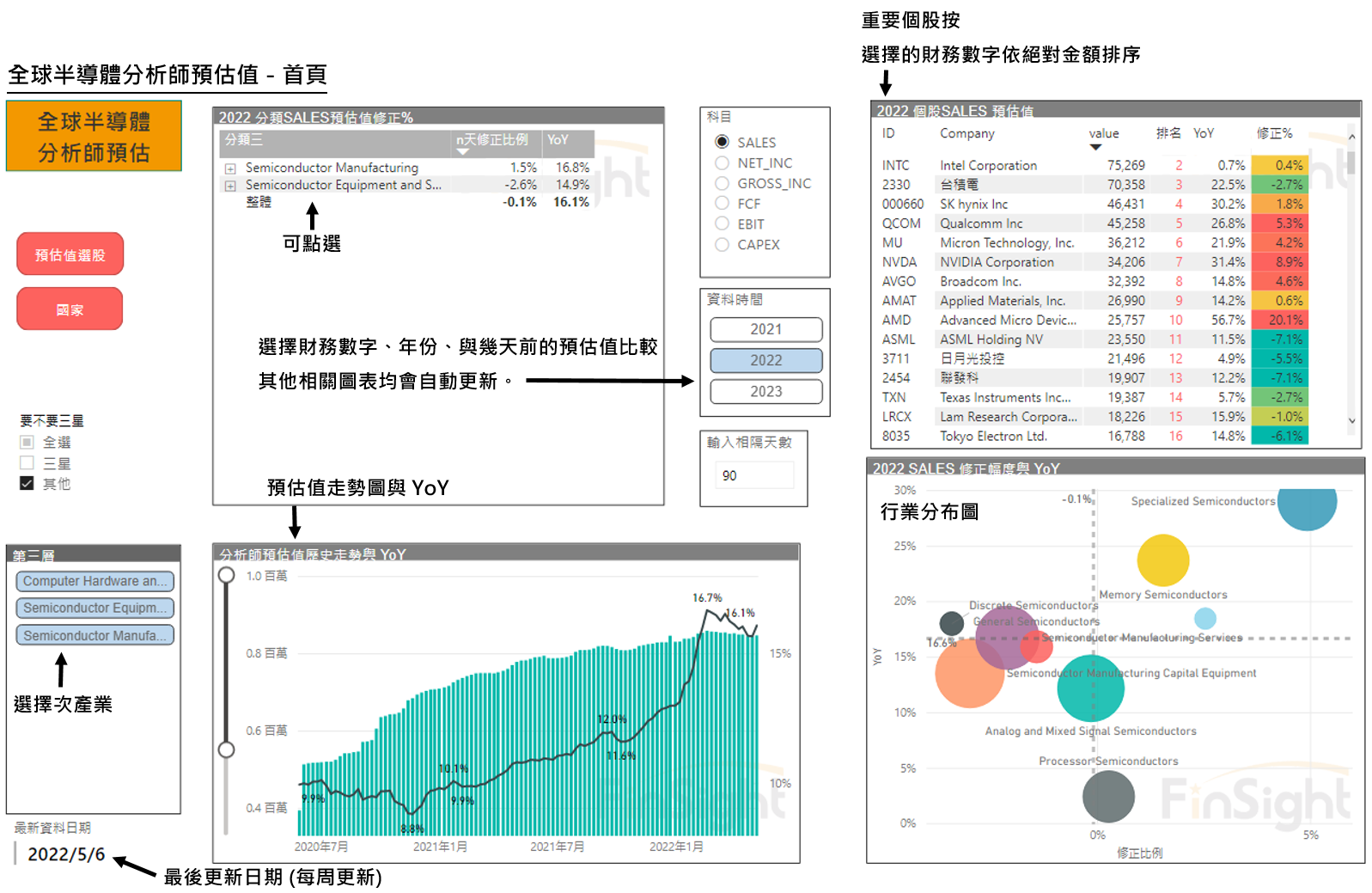Select the NET_INC radio option
Viewport: 1372px width, 893px height.
[723, 163]
